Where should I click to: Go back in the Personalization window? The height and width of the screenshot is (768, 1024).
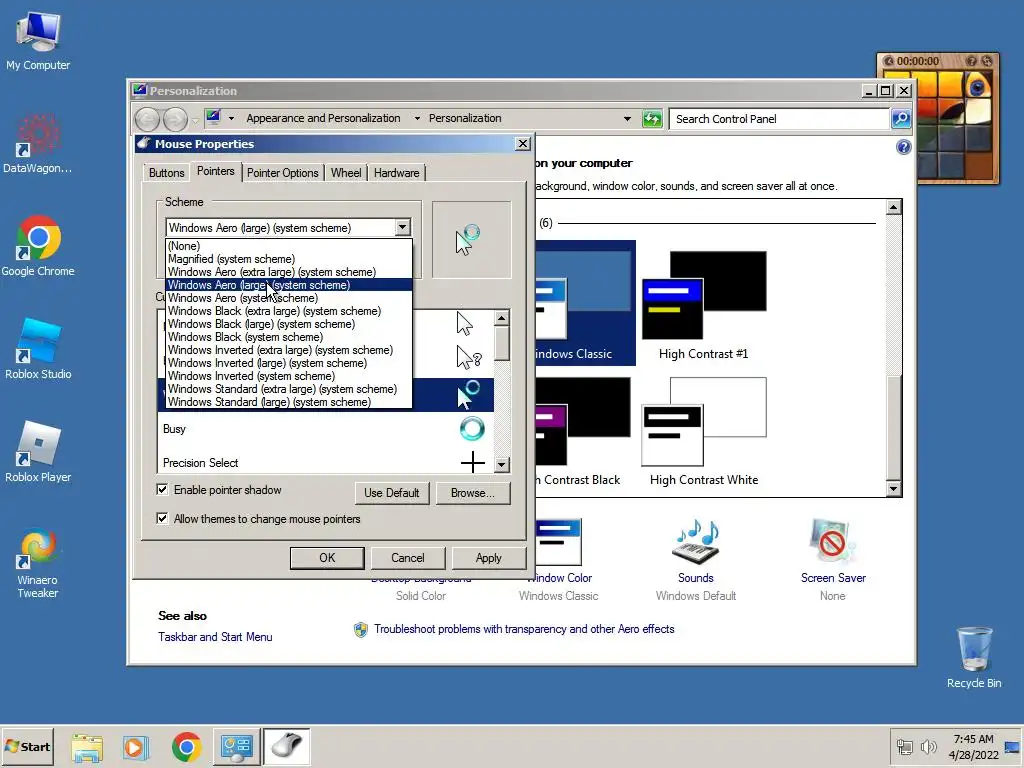click(148, 120)
